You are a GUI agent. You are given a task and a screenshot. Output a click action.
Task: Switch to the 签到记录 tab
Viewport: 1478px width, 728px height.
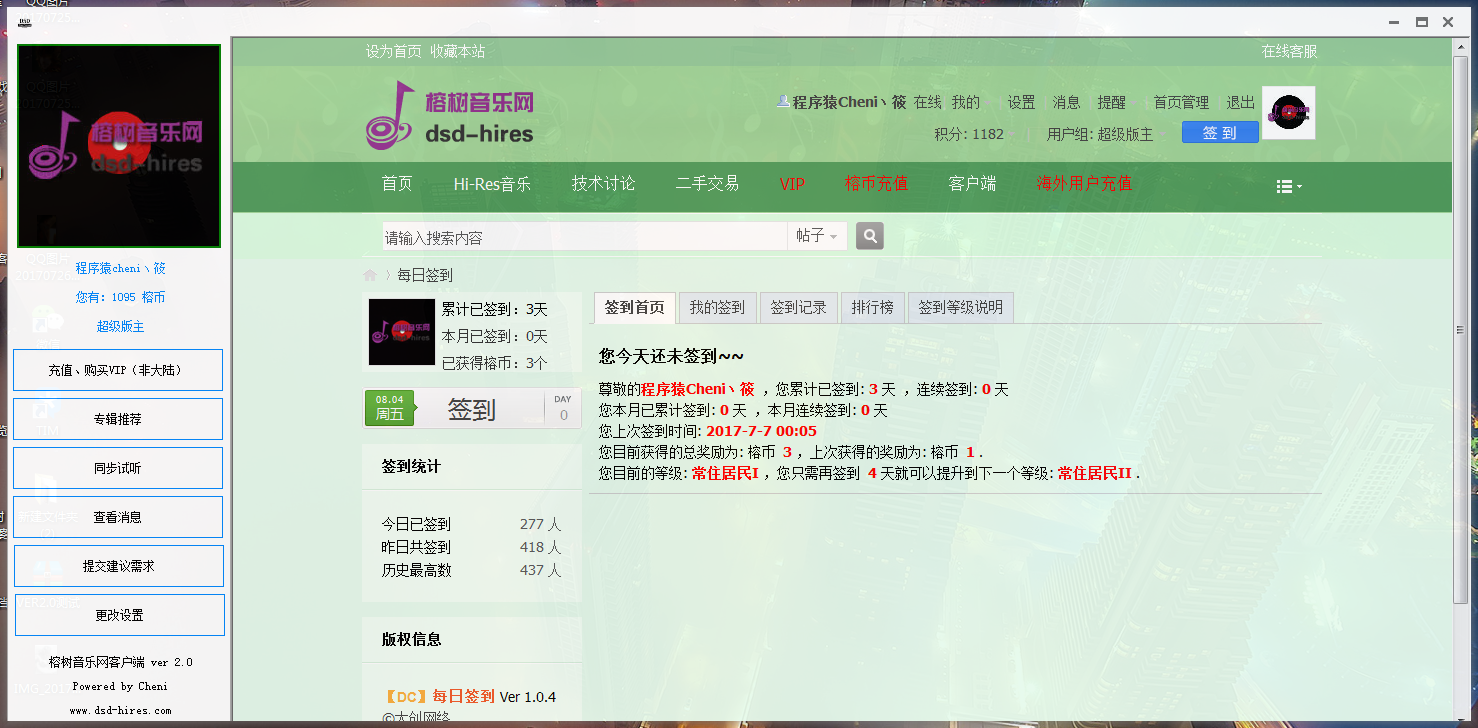coord(798,308)
